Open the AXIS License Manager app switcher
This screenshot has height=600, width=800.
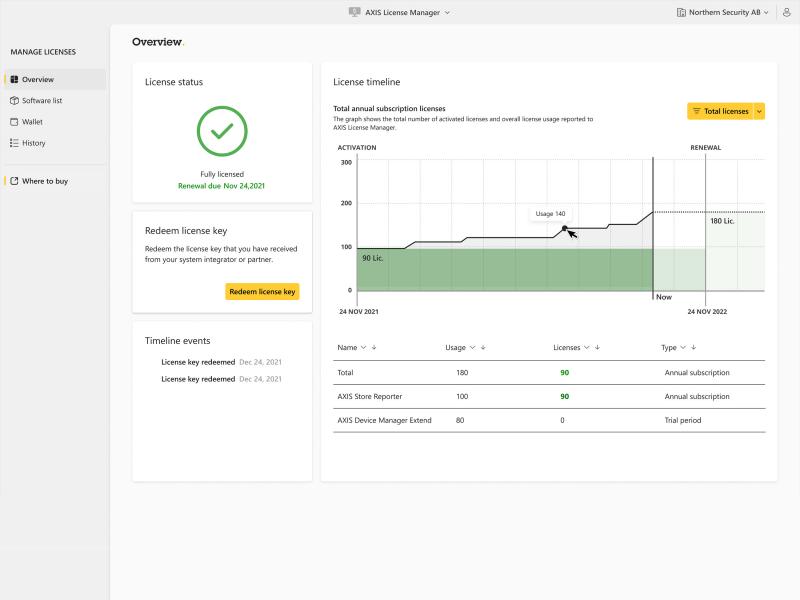click(399, 12)
